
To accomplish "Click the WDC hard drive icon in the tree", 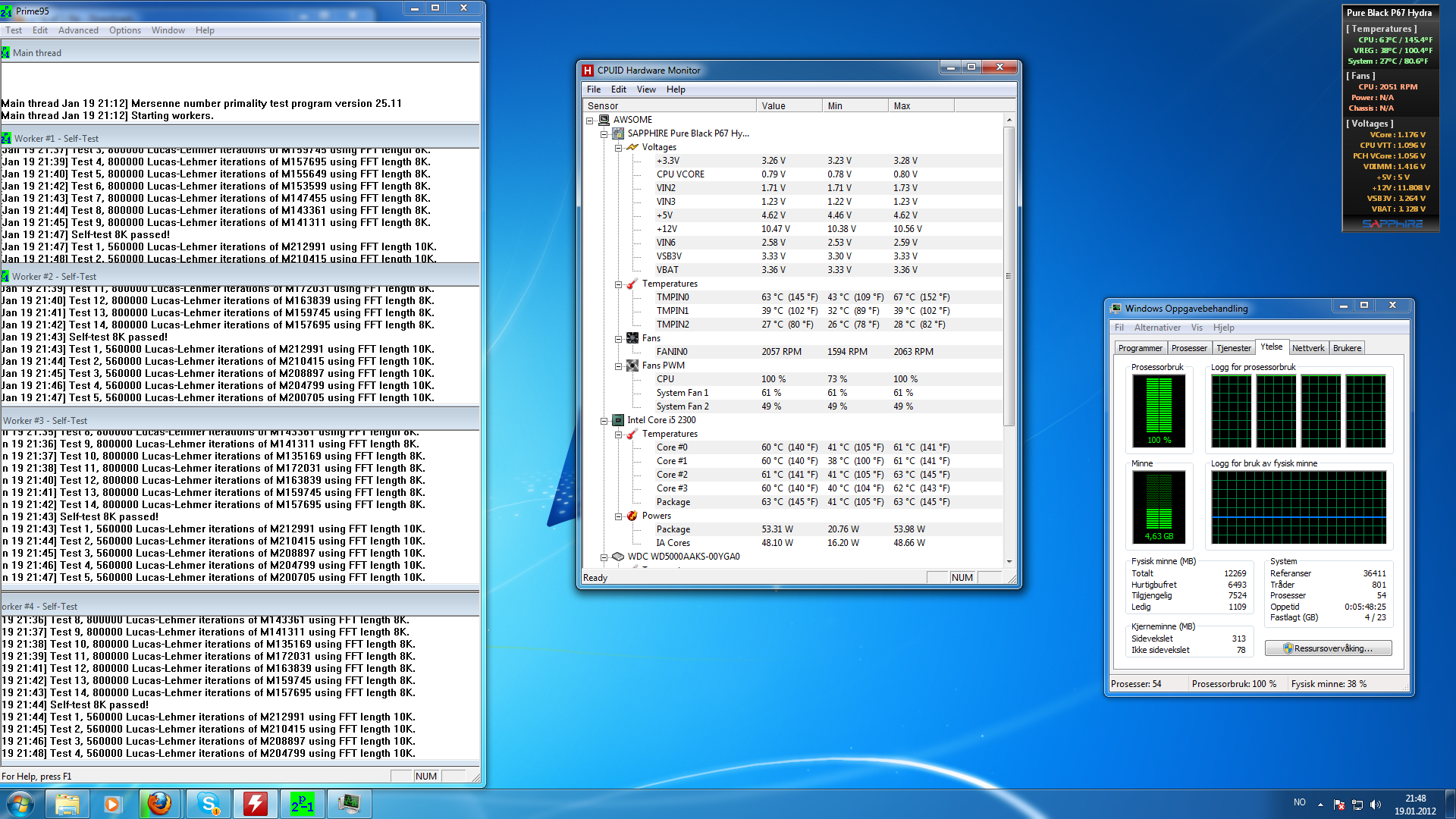I will (x=618, y=557).
